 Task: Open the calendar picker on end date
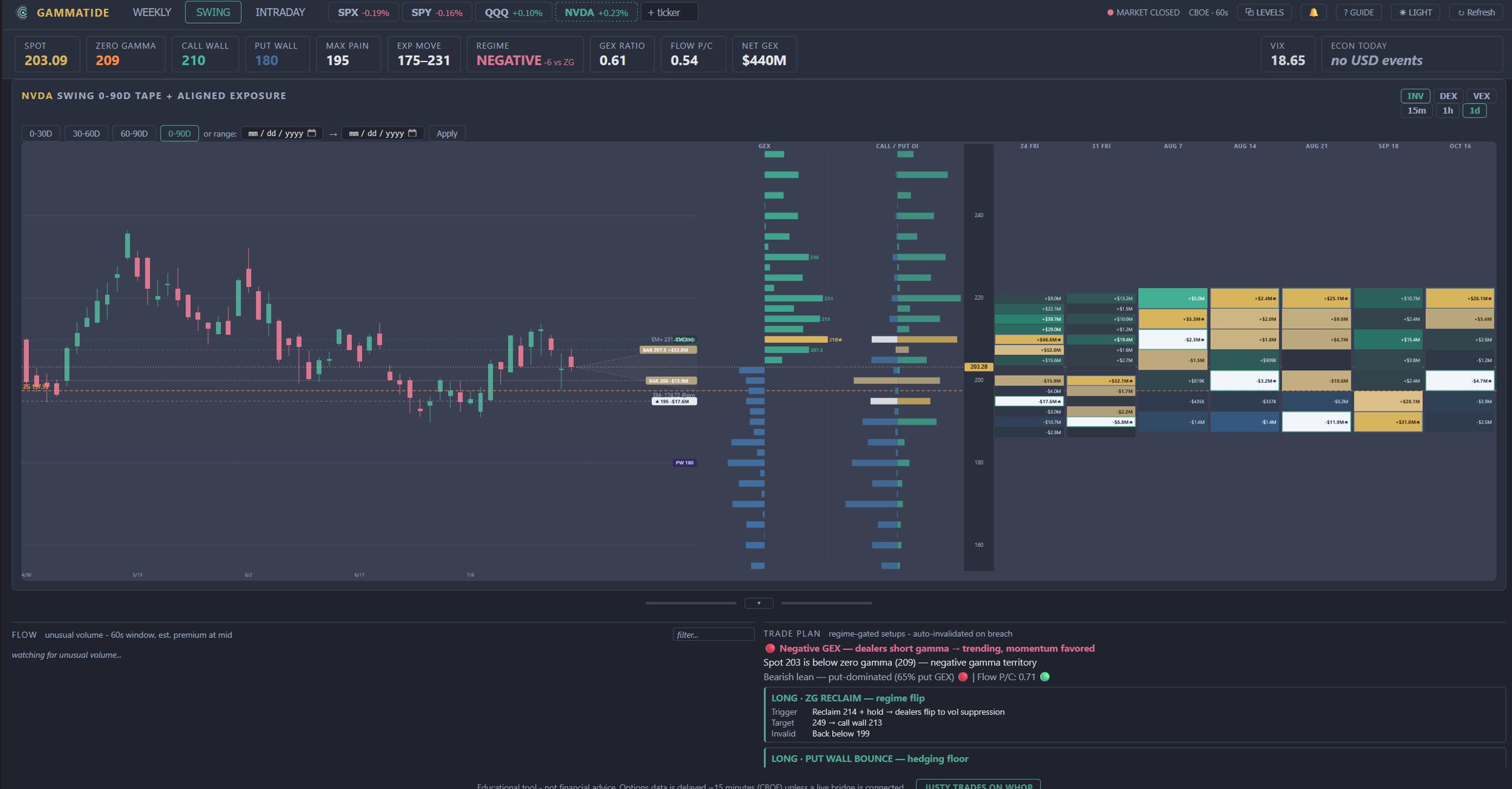[412, 133]
